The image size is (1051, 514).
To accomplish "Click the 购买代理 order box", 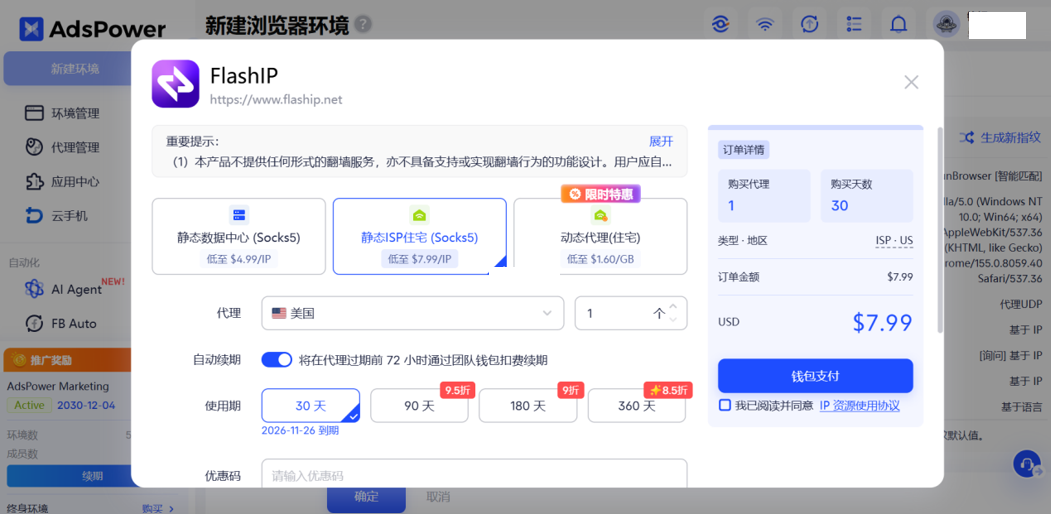I will (764, 196).
